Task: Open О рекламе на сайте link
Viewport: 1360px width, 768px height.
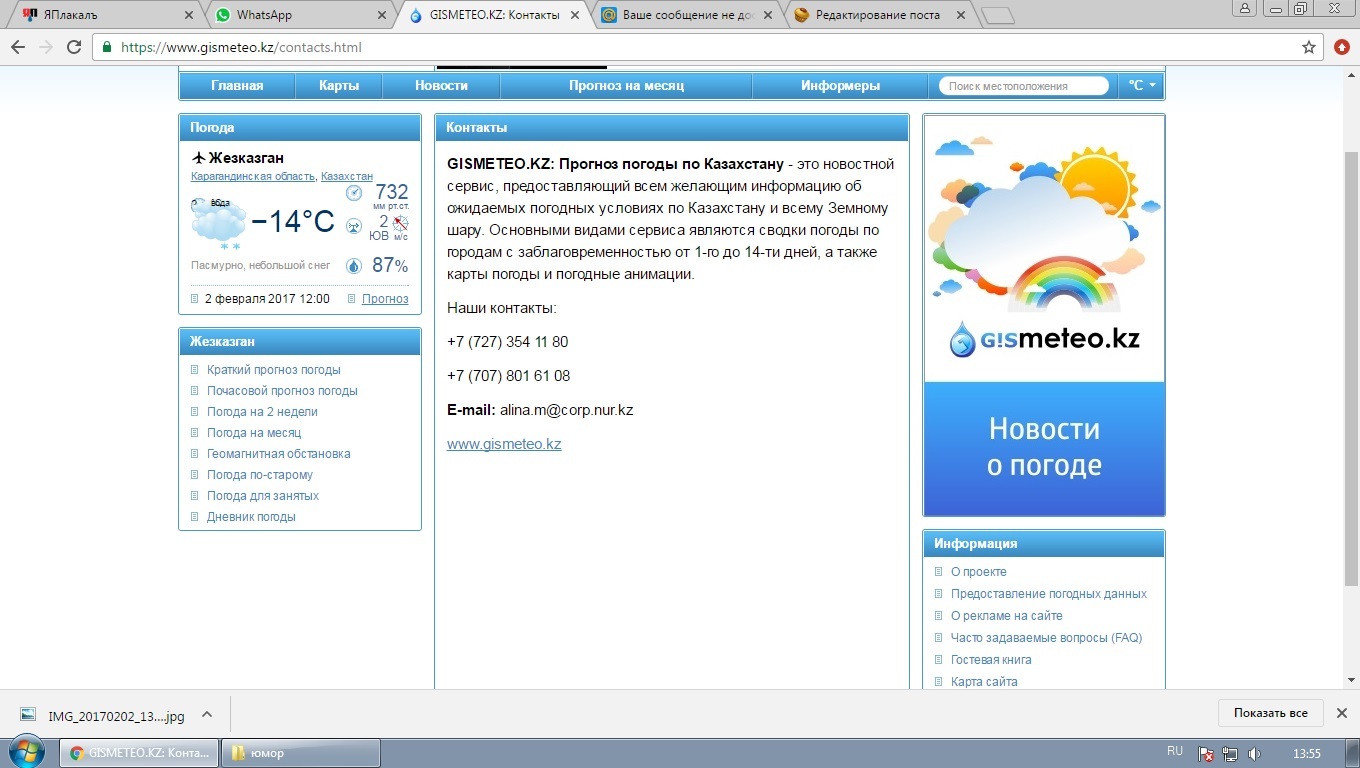Action: (x=1007, y=616)
